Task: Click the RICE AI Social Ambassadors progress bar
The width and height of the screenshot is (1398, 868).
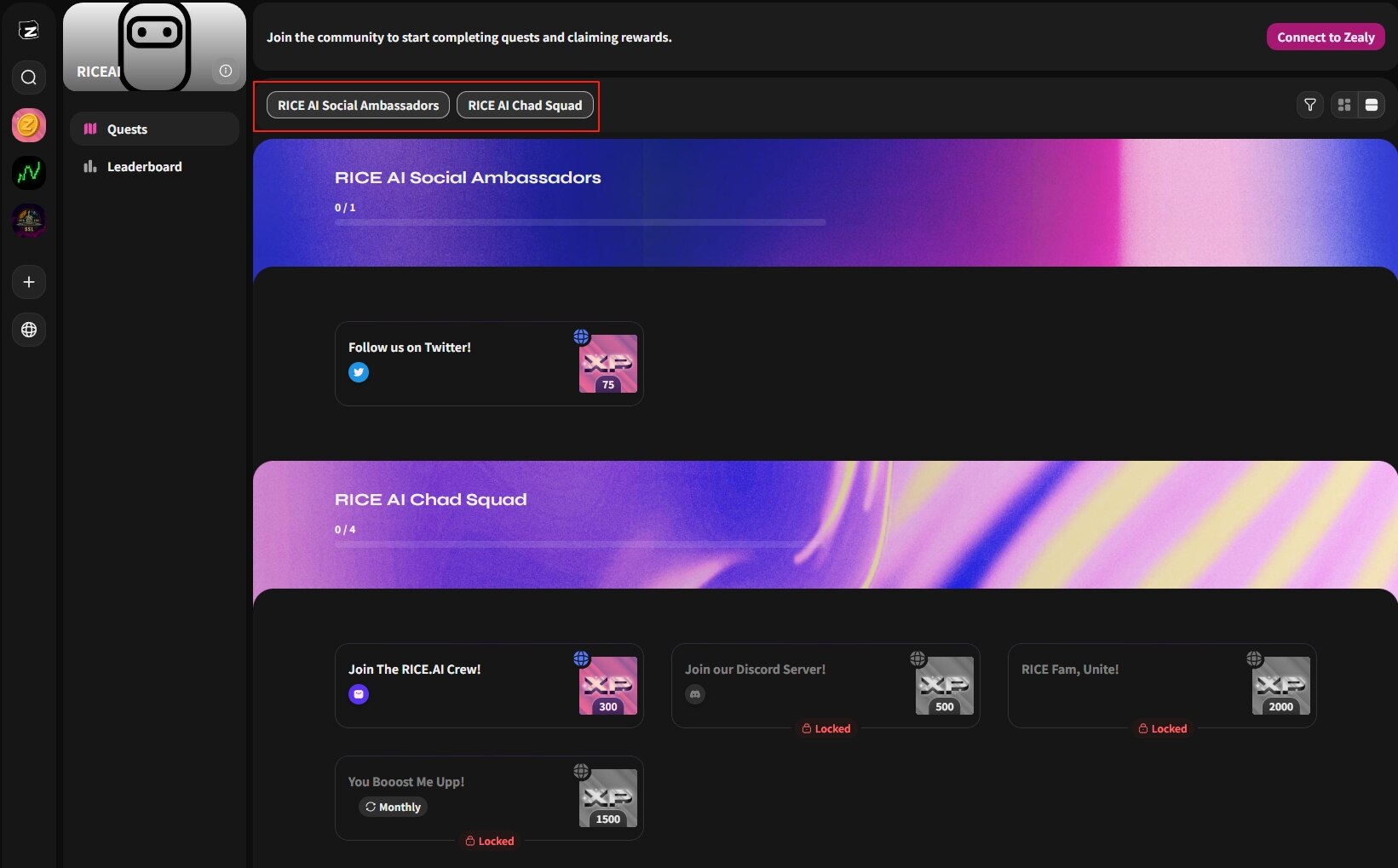Action: pos(579,222)
